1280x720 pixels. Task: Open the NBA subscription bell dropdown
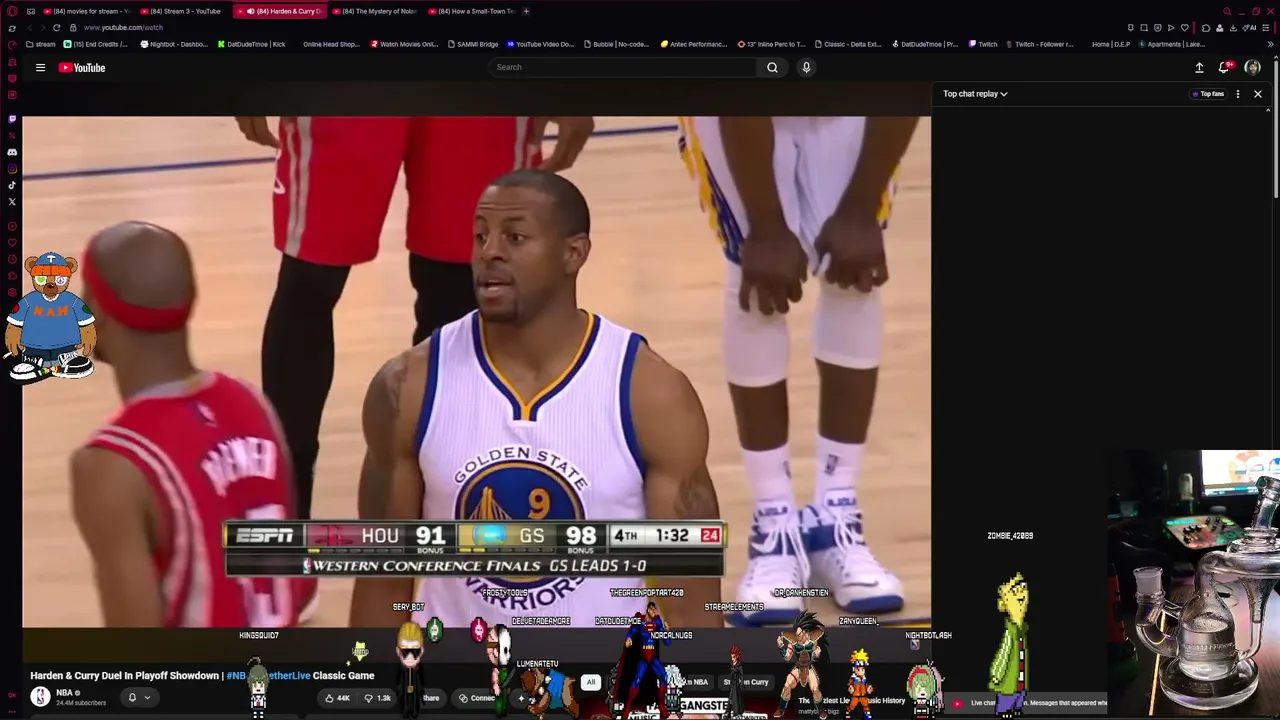(139, 698)
